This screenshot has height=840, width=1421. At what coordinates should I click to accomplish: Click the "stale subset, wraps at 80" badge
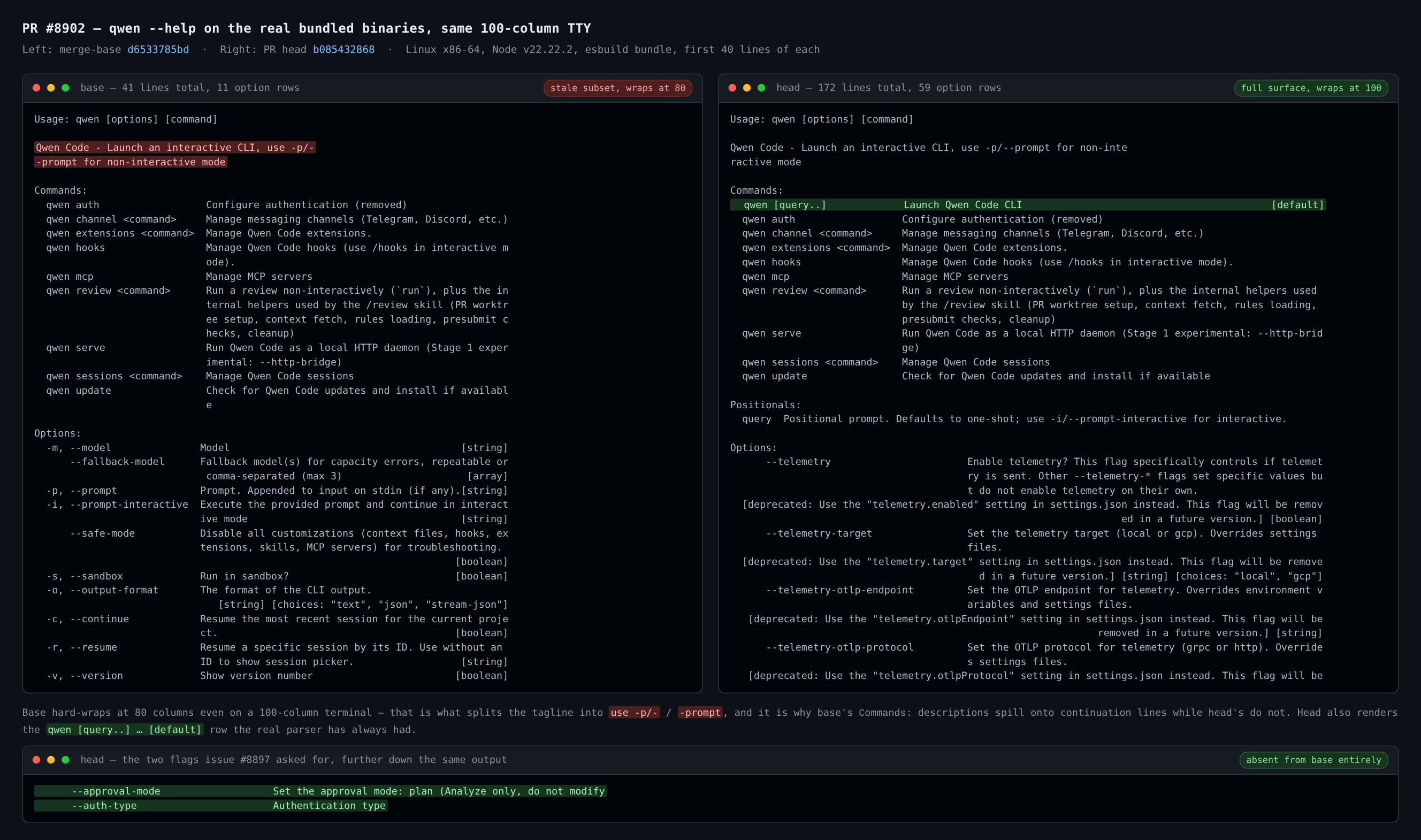(617, 88)
